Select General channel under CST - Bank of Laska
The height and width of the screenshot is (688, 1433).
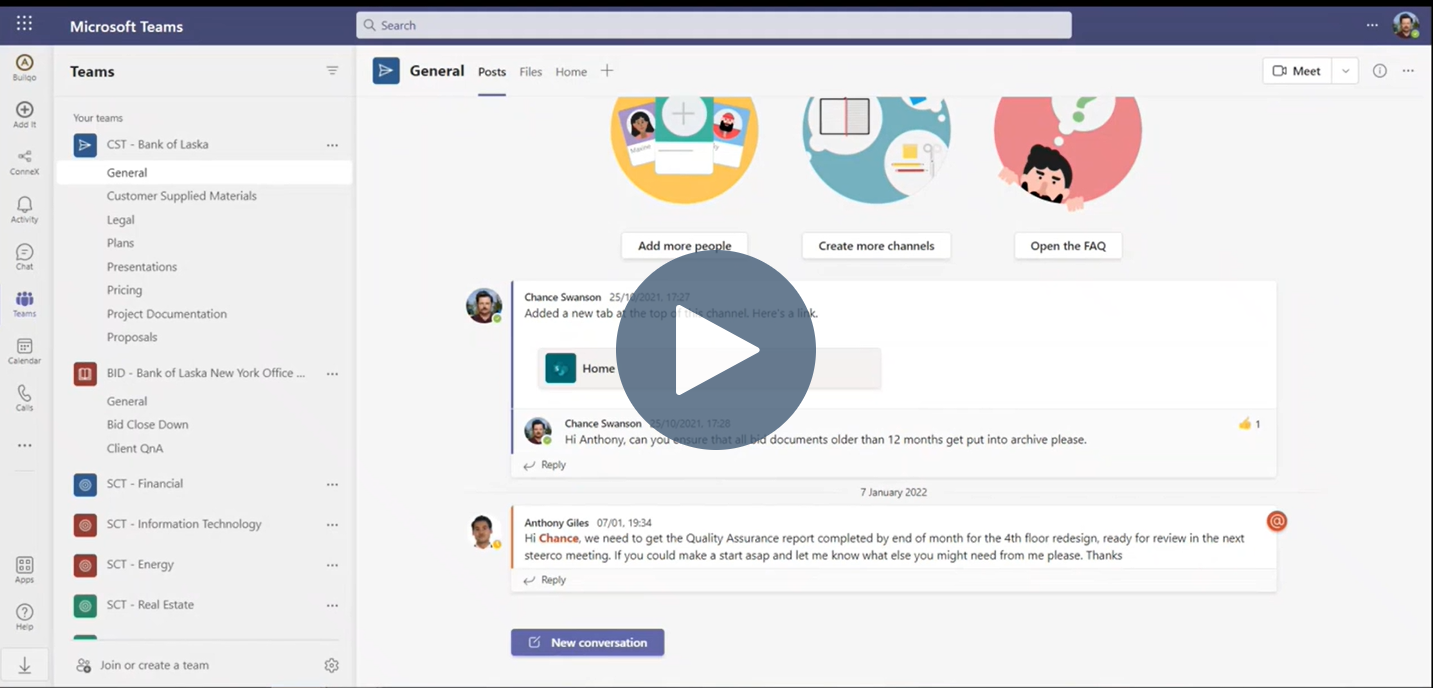click(204, 173)
